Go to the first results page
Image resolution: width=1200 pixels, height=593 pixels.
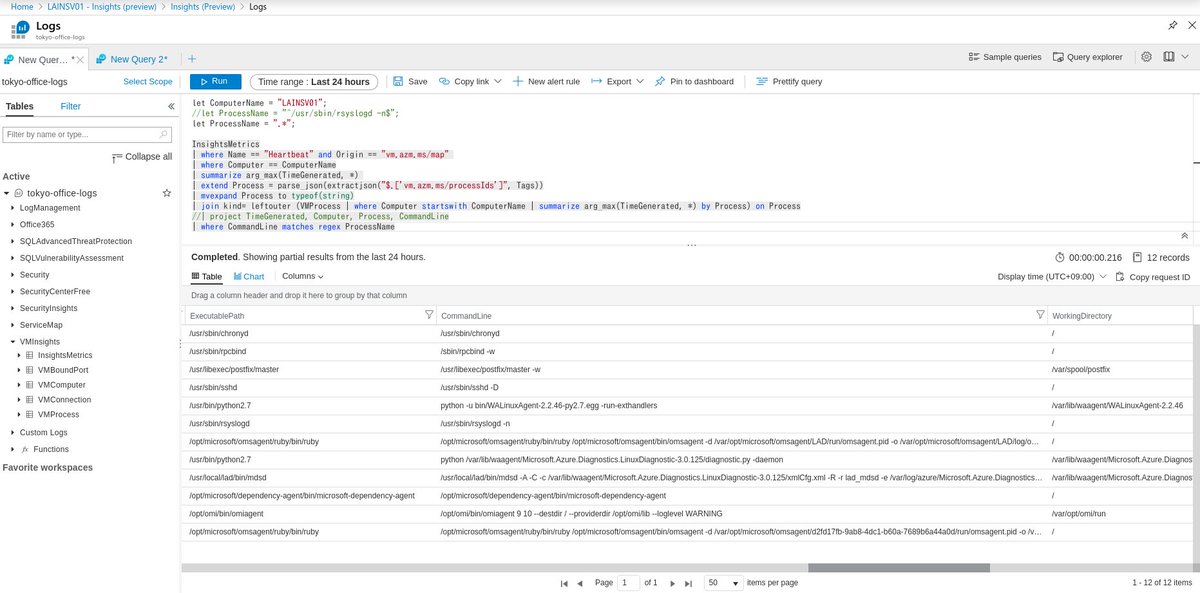565,582
